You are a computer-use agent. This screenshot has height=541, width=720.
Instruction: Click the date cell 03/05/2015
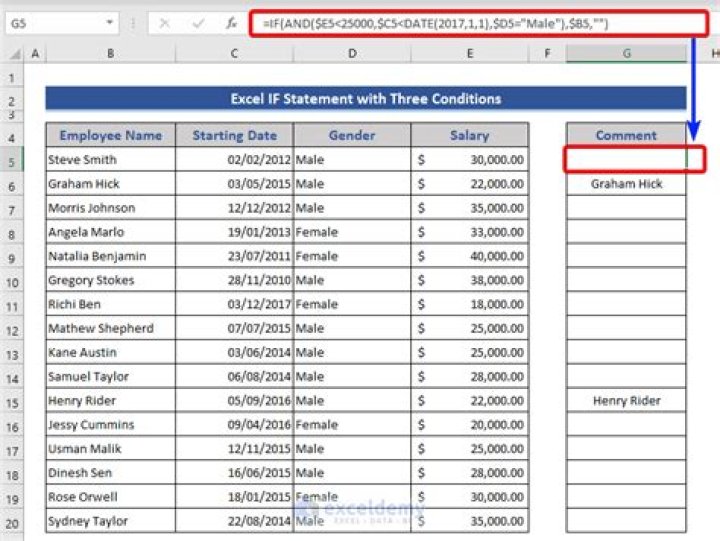click(x=234, y=184)
